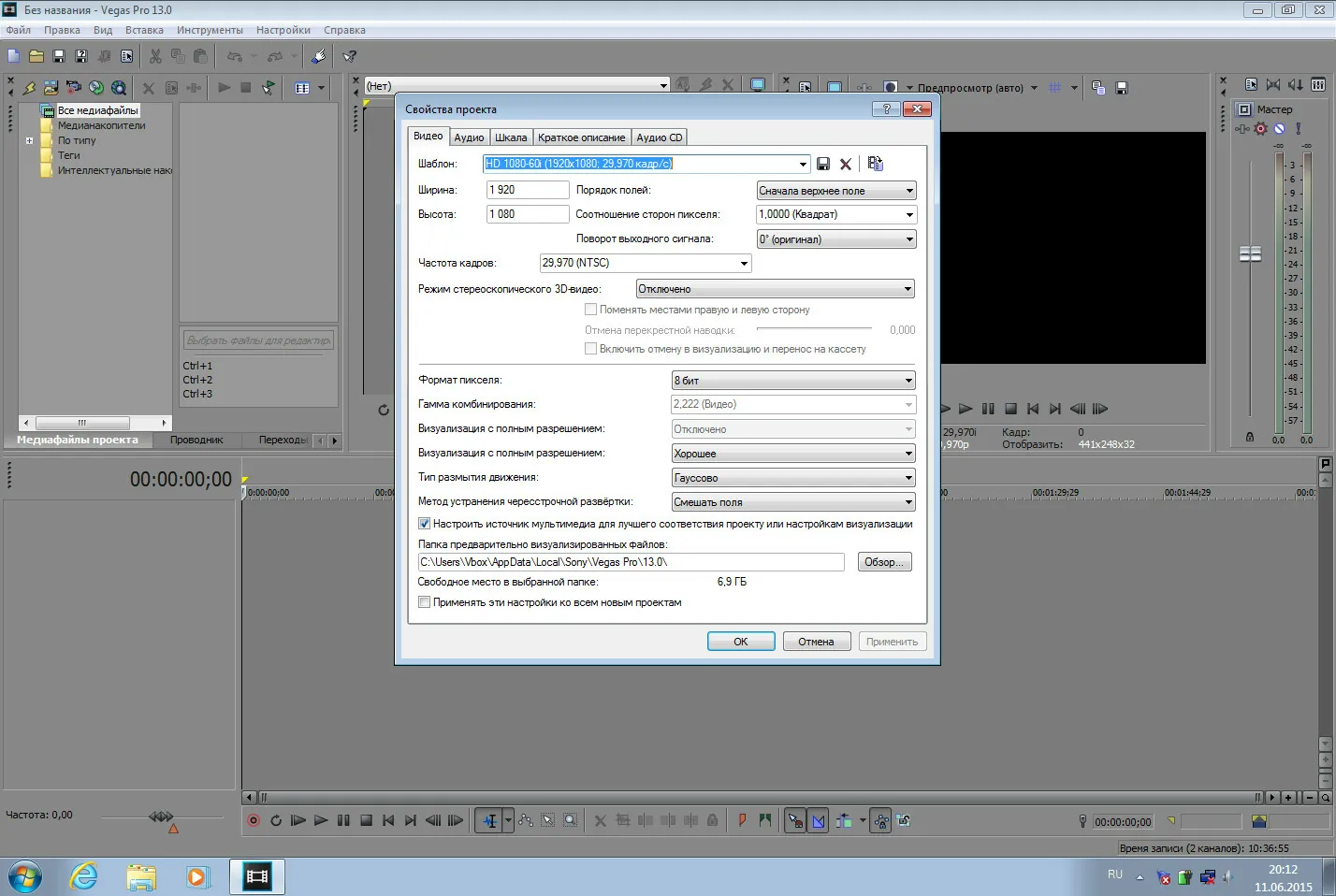Image resolution: width=1336 pixels, height=896 pixels.
Task: Open the Инструменты menu
Action: point(210,30)
